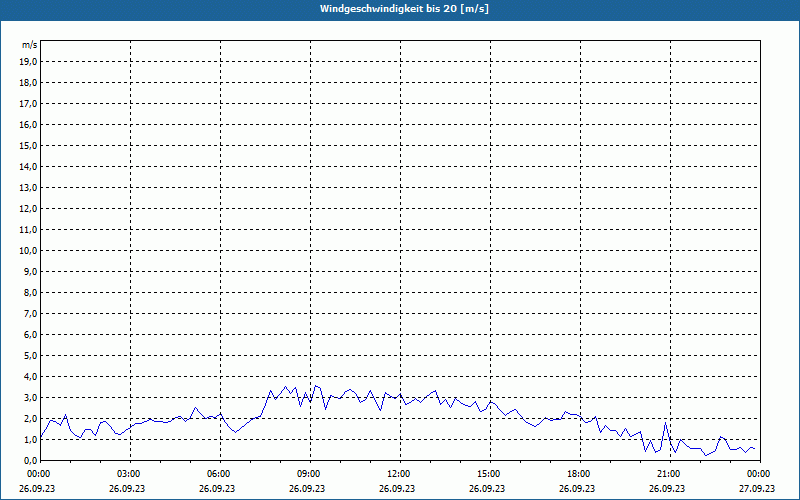This screenshot has height=500, width=800.
Task: Click the 26.09.23 date beneath 12:00
Action: pyautogui.click(x=397, y=488)
